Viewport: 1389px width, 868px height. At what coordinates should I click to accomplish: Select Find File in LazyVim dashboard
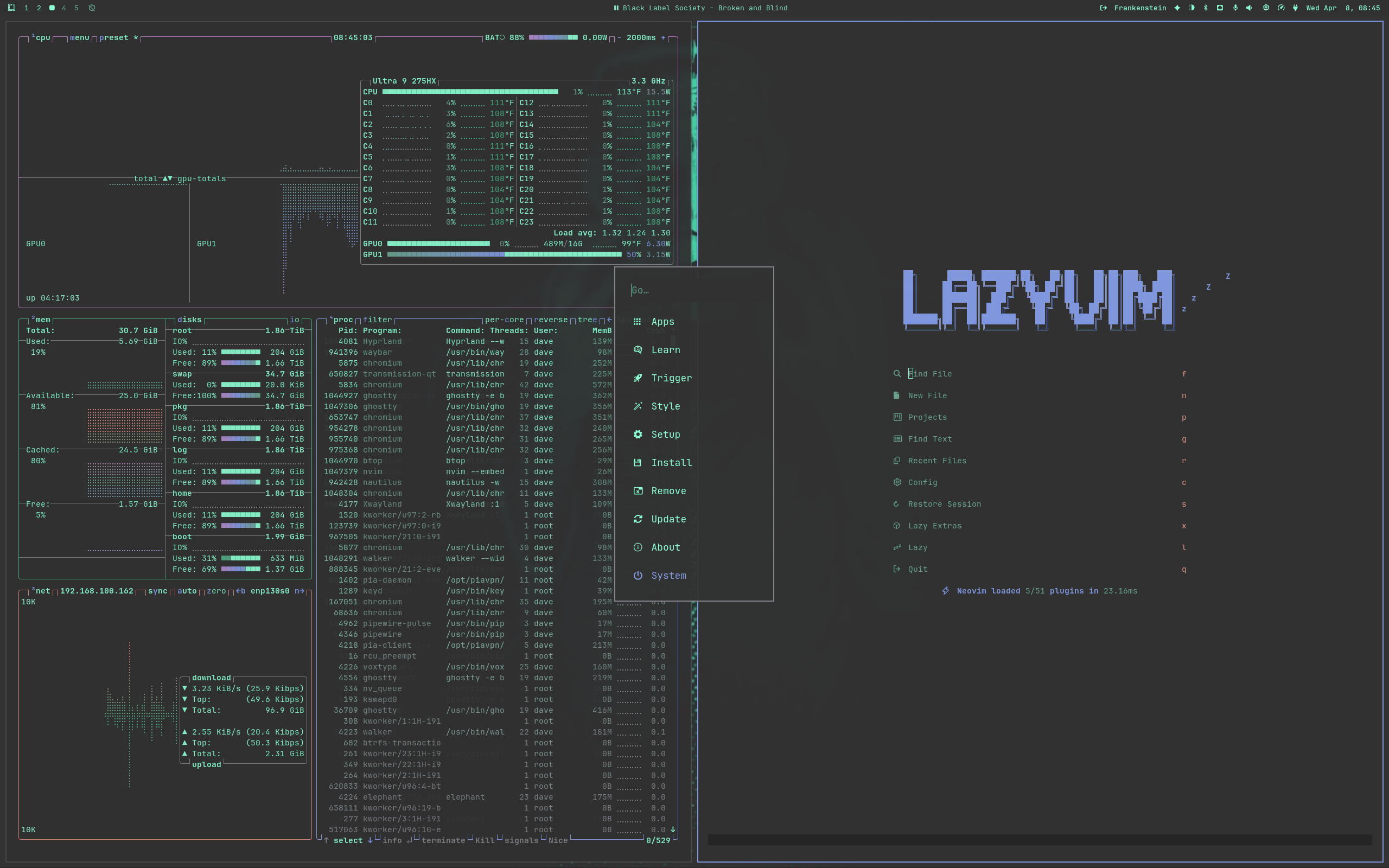pos(1040,374)
